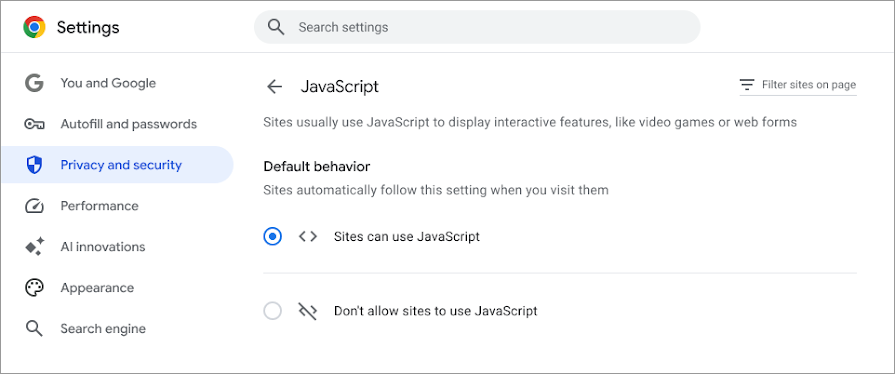Screen dimensions: 895x374
Task: Click the crossed-out code brackets icon
Action: click(x=308, y=311)
